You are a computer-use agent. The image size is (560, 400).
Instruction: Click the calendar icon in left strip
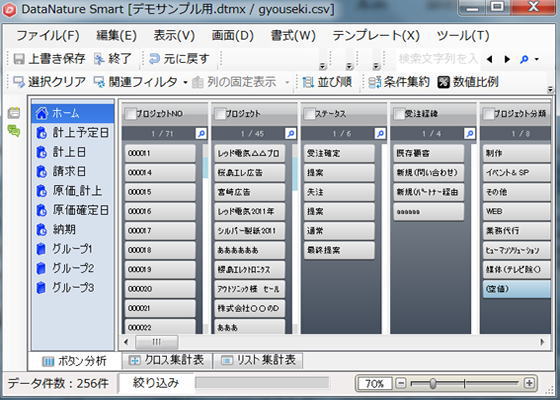pos(14,113)
